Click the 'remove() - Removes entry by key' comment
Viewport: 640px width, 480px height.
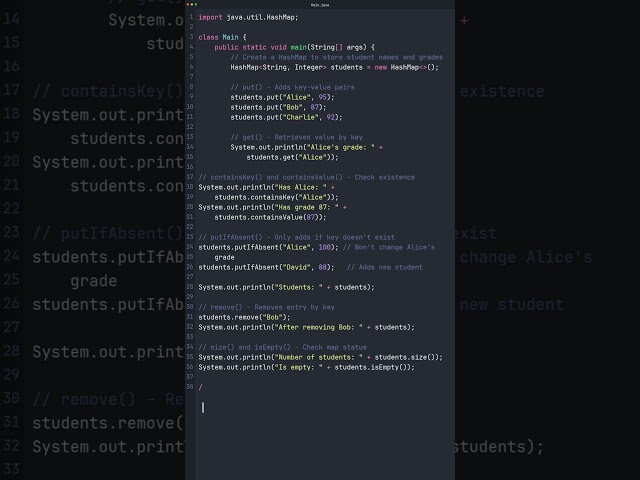267,307
